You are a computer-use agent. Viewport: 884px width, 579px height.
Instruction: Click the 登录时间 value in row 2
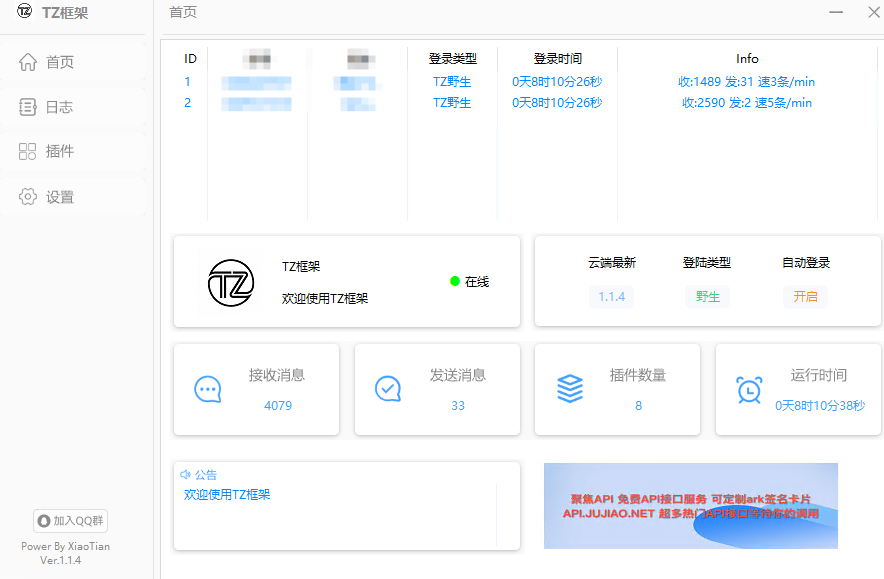pos(557,102)
